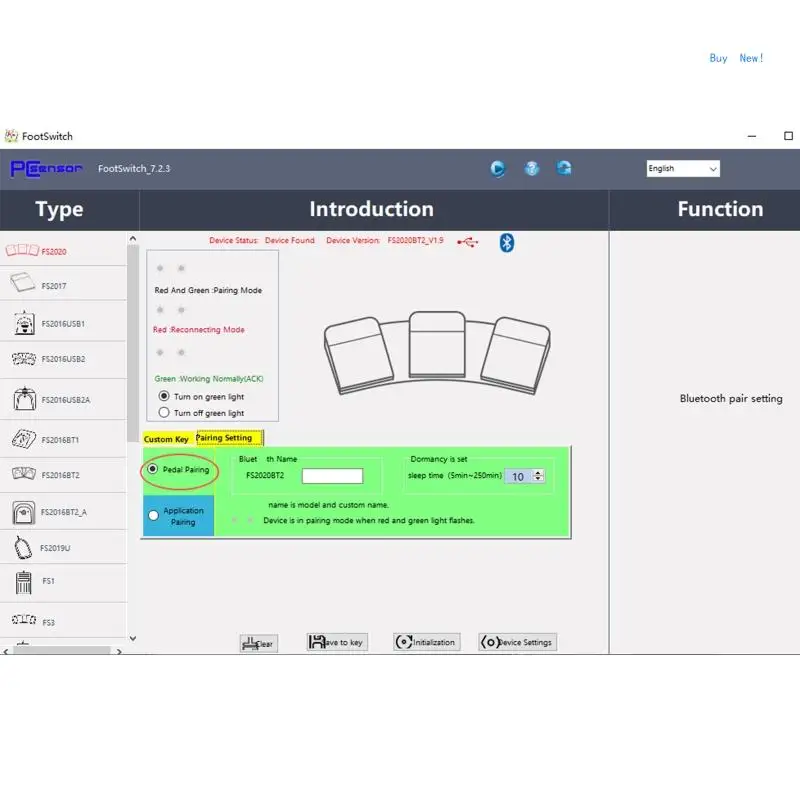This screenshot has height=800, width=800.
Task: Select the Application Pairing radio option
Action: (153, 515)
